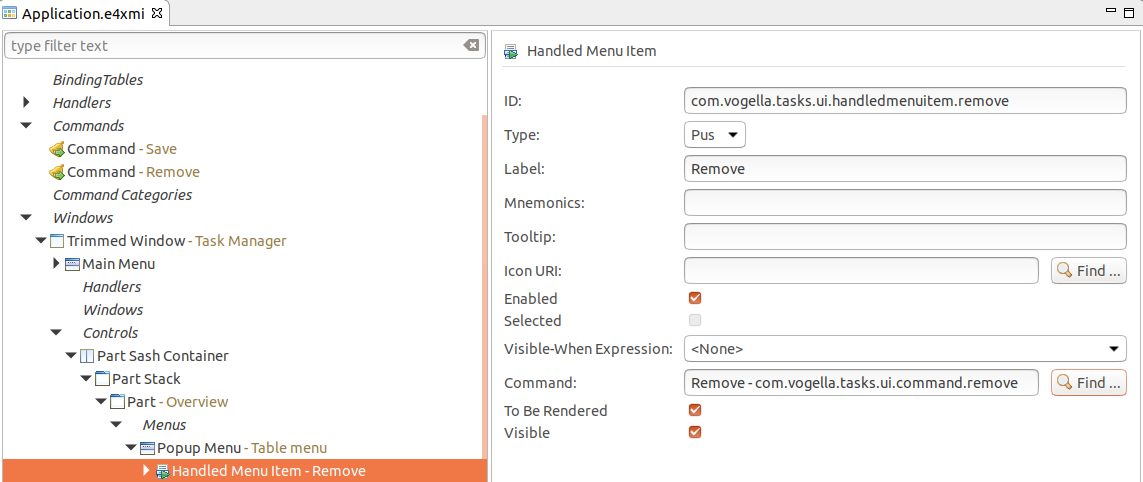This screenshot has height=482, width=1143.
Task: Select the Trimmed Window icon
Action: pyautogui.click(x=57, y=241)
